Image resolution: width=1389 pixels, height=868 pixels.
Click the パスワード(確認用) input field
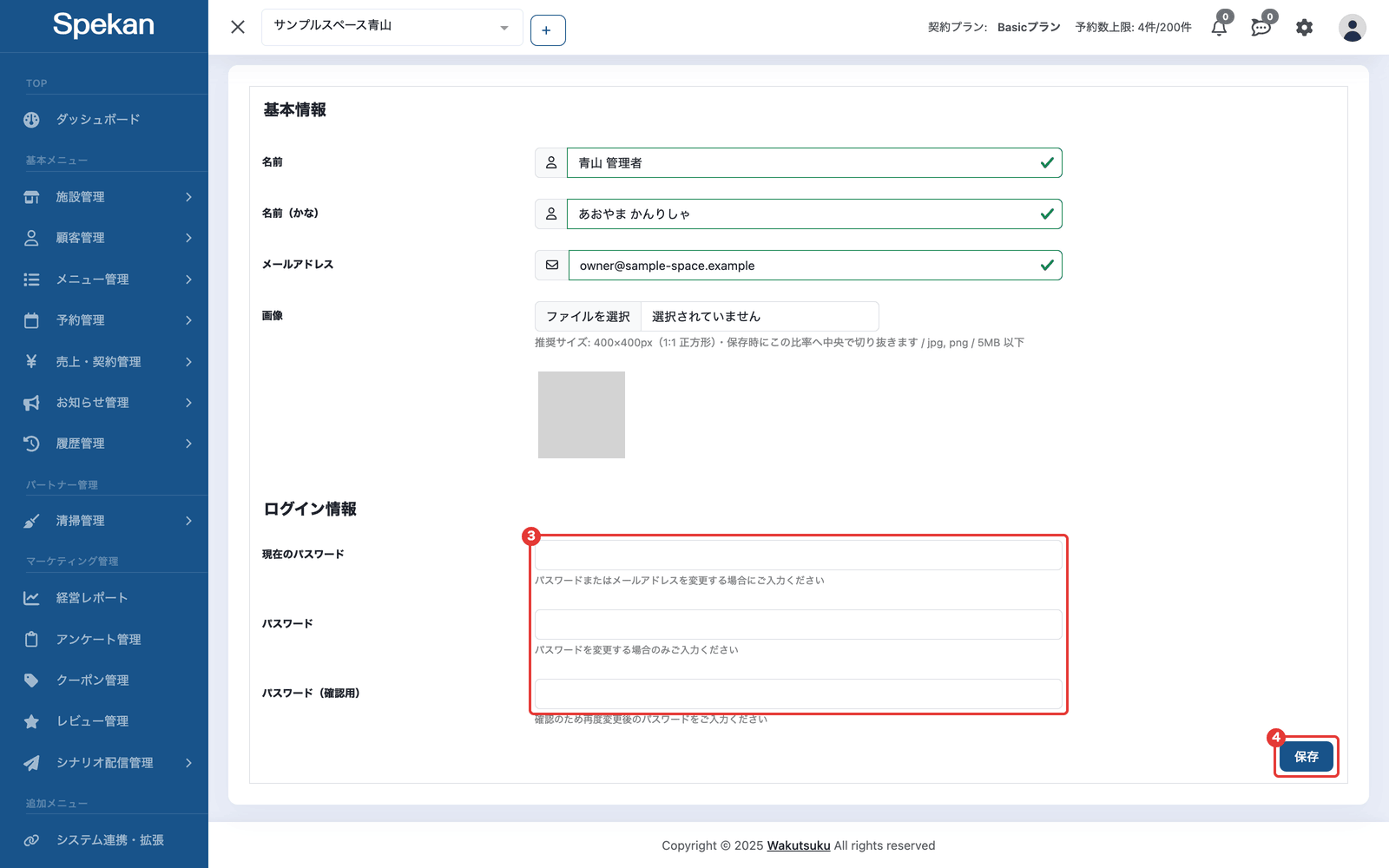pos(799,694)
